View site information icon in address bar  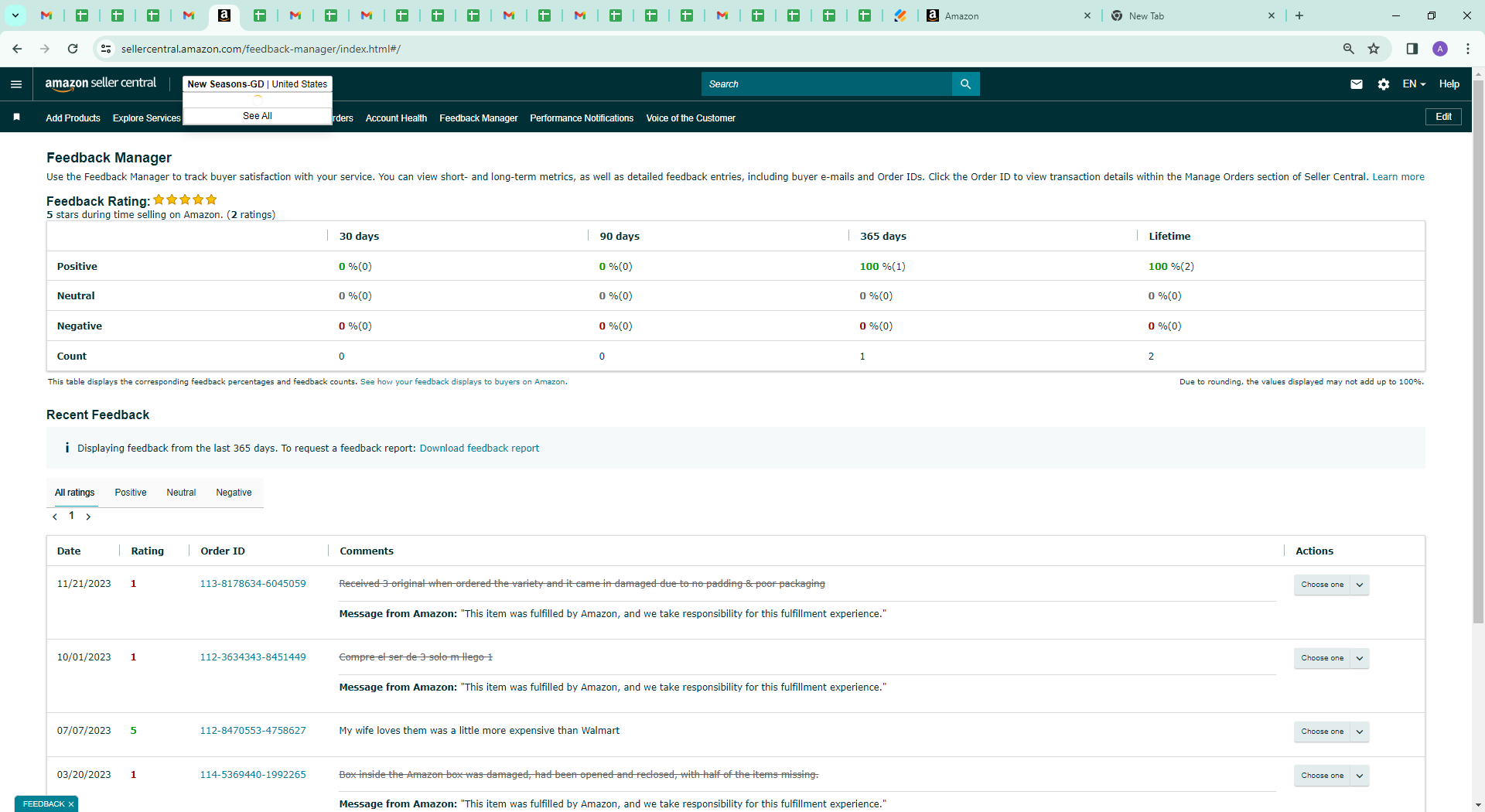[x=106, y=49]
